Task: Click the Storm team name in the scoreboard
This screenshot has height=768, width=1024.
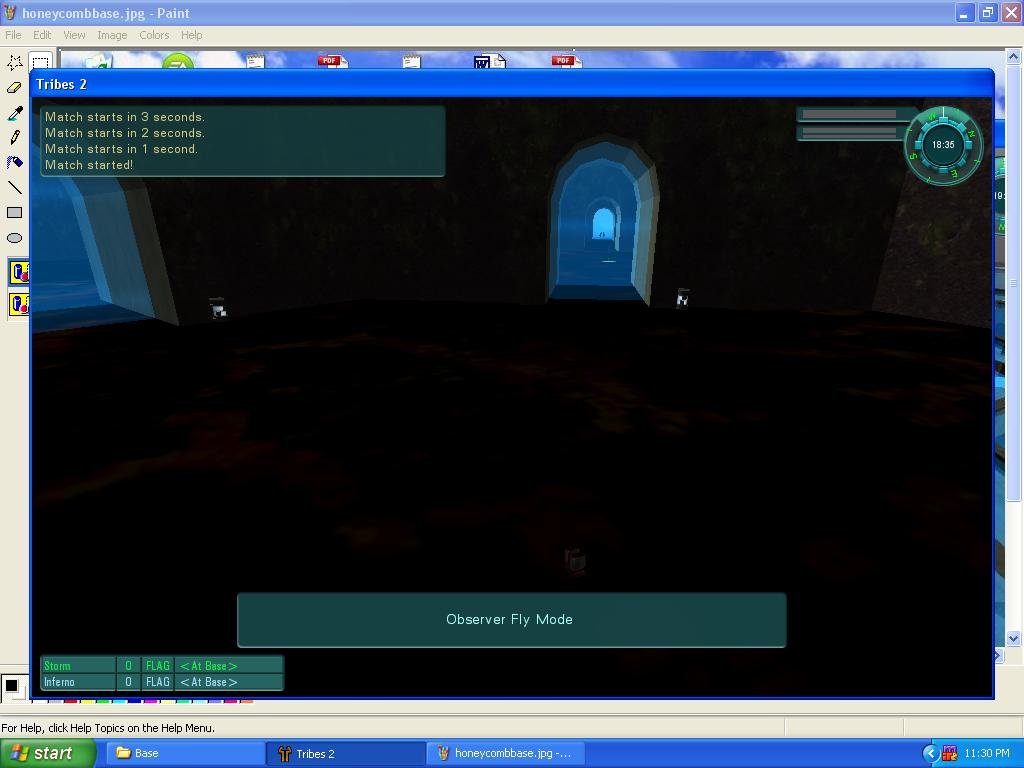Action: pos(57,666)
